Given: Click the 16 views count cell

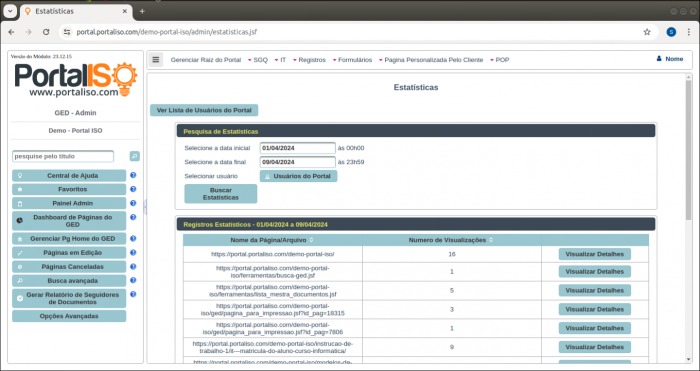Looking at the screenshot, I should [x=452, y=254].
